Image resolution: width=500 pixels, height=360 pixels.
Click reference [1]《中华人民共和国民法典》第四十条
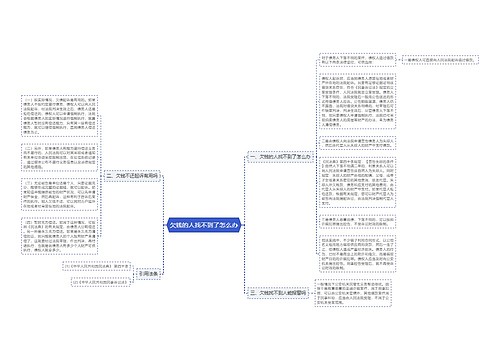pyautogui.click(x=96, y=266)
